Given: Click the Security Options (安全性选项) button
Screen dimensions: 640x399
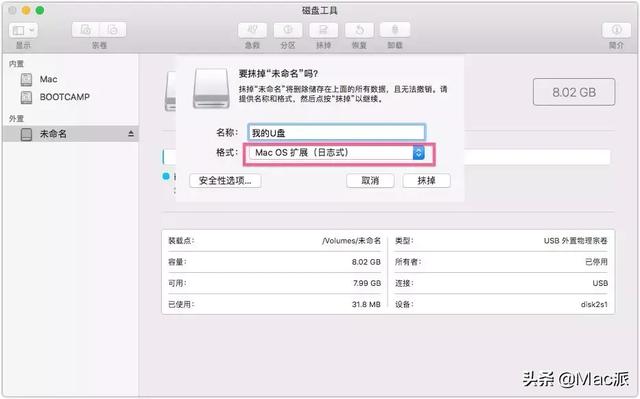Looking at the screenshot, I should tap(225, 181).
